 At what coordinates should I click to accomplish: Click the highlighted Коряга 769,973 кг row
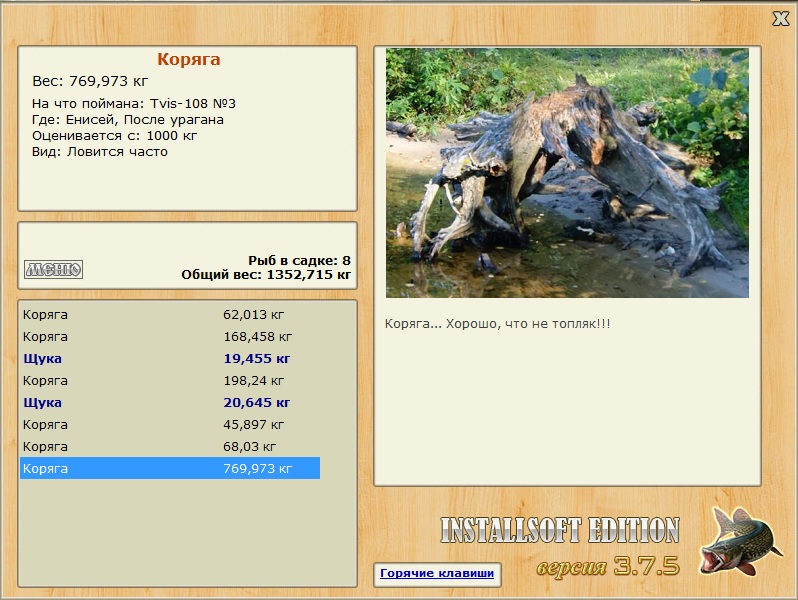click(170, 468)
